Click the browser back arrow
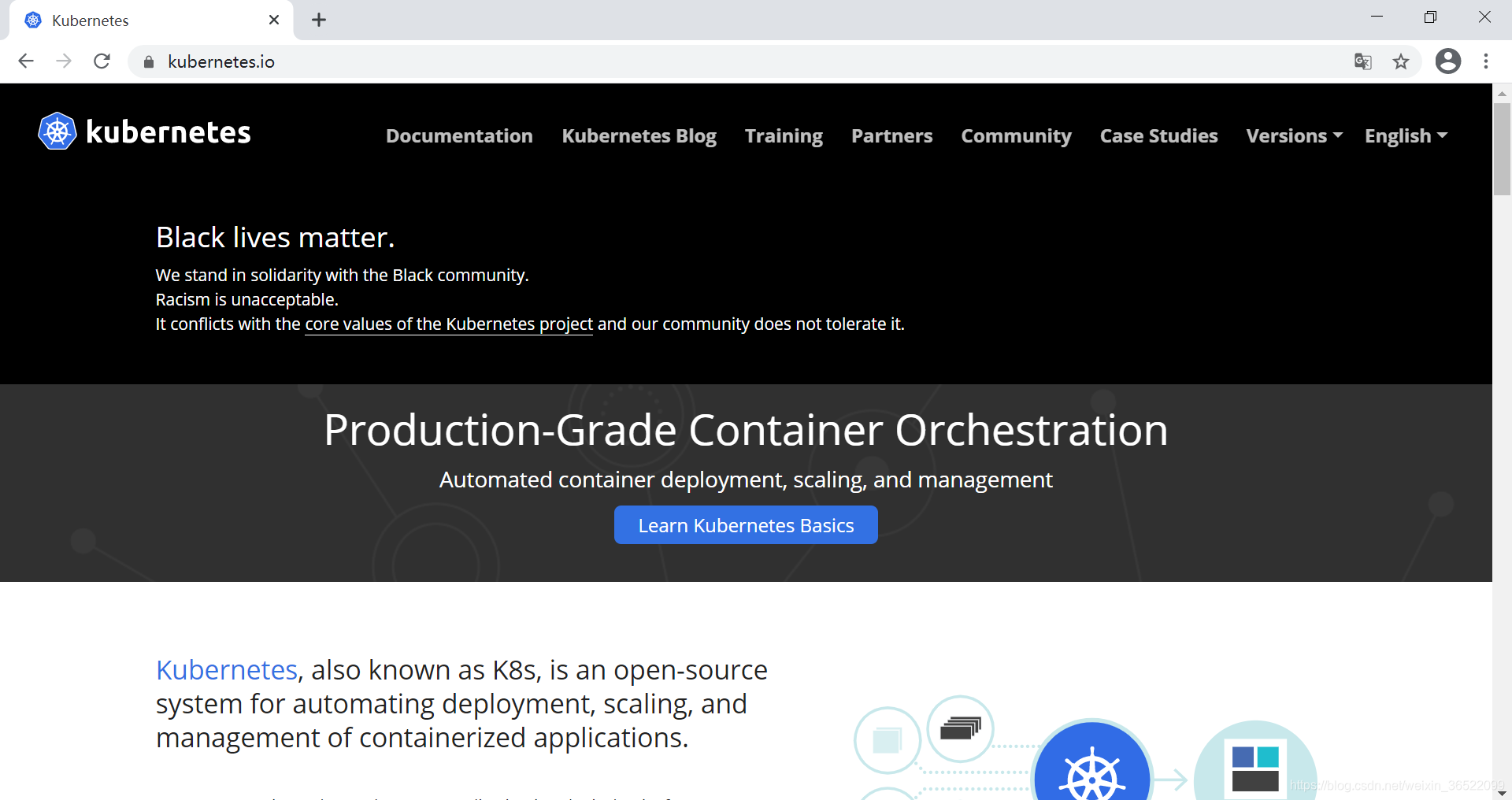 tap(26, 61)
